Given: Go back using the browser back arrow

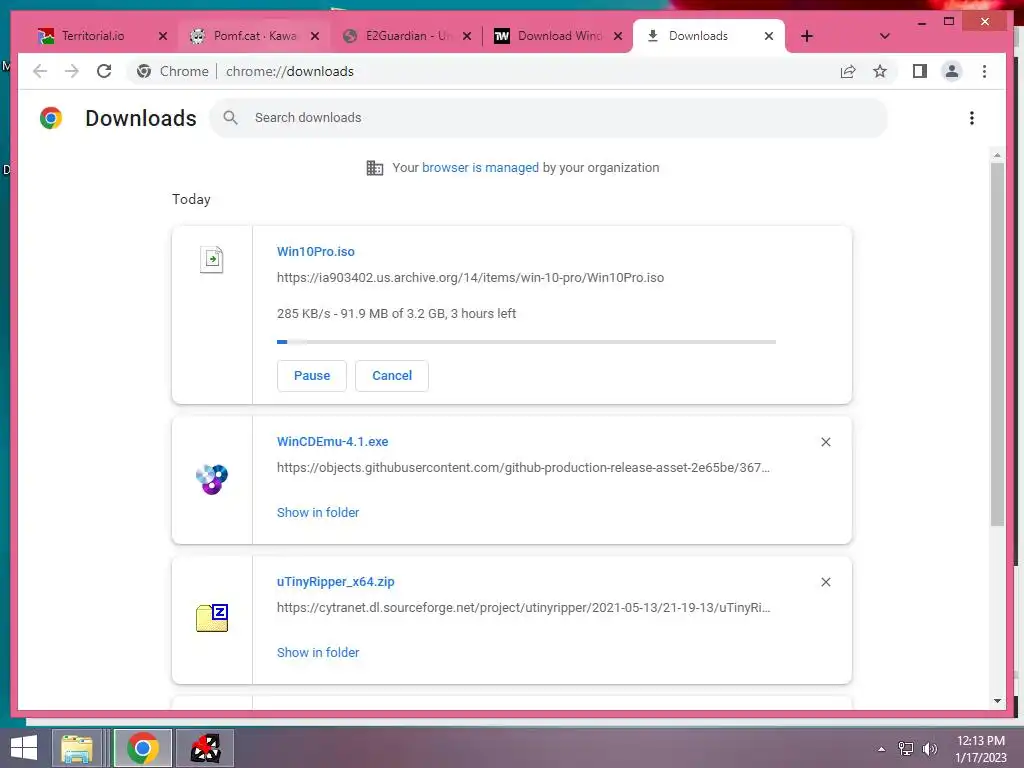Looking at the screenshot, I should pyautogui.click(x=40, y=71).
